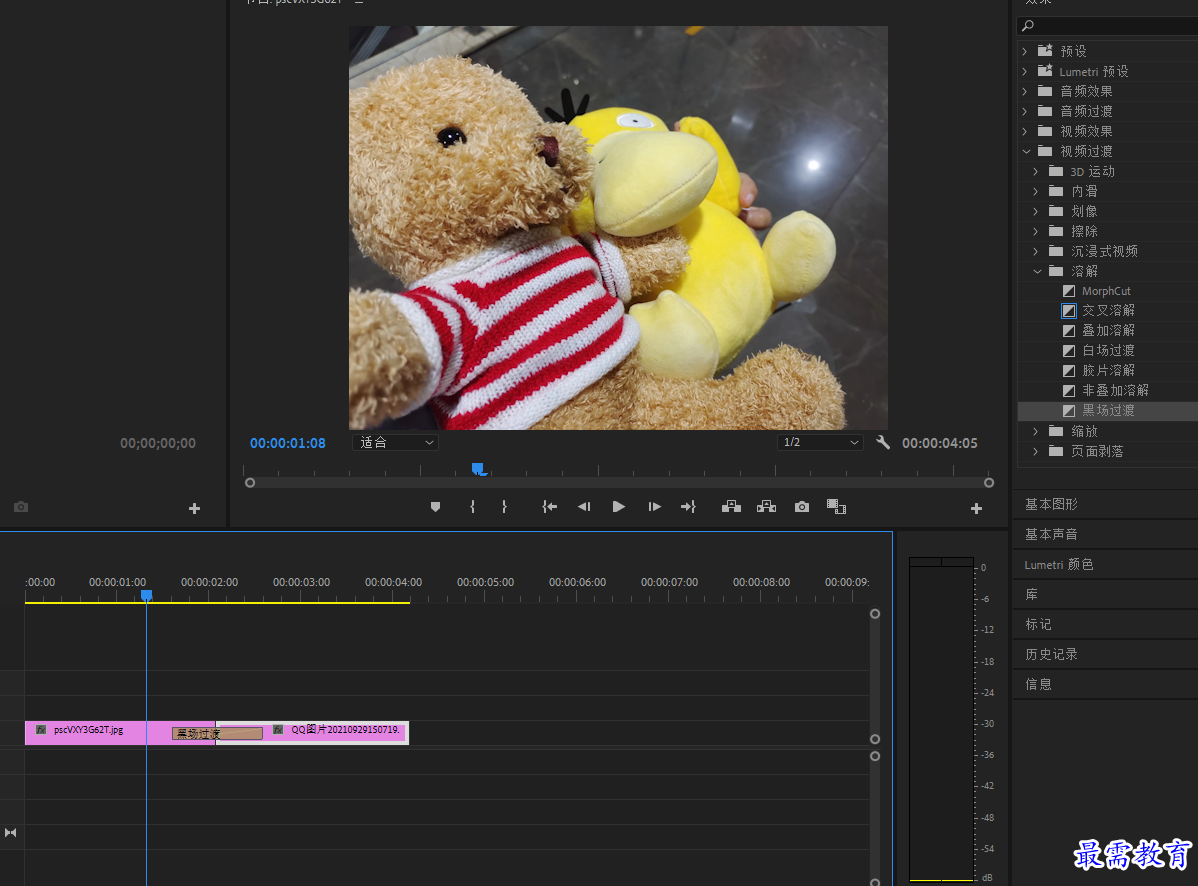1198x886 pixels.
Task: Click the 00;00;00;00 source timecode
Action: coord(157,443)
